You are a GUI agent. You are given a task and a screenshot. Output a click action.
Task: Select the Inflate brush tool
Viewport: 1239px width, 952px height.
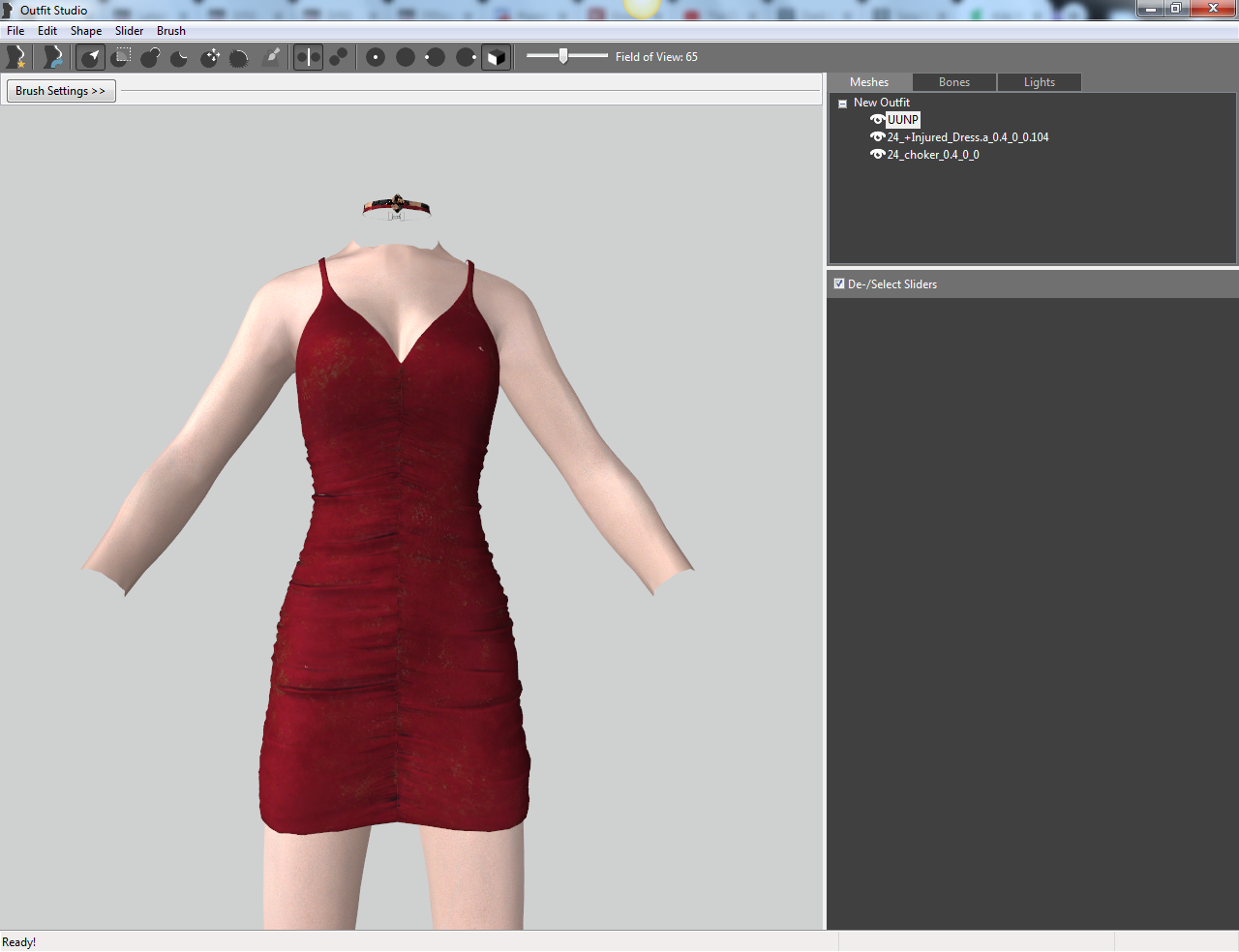click(x=150, y=57)
